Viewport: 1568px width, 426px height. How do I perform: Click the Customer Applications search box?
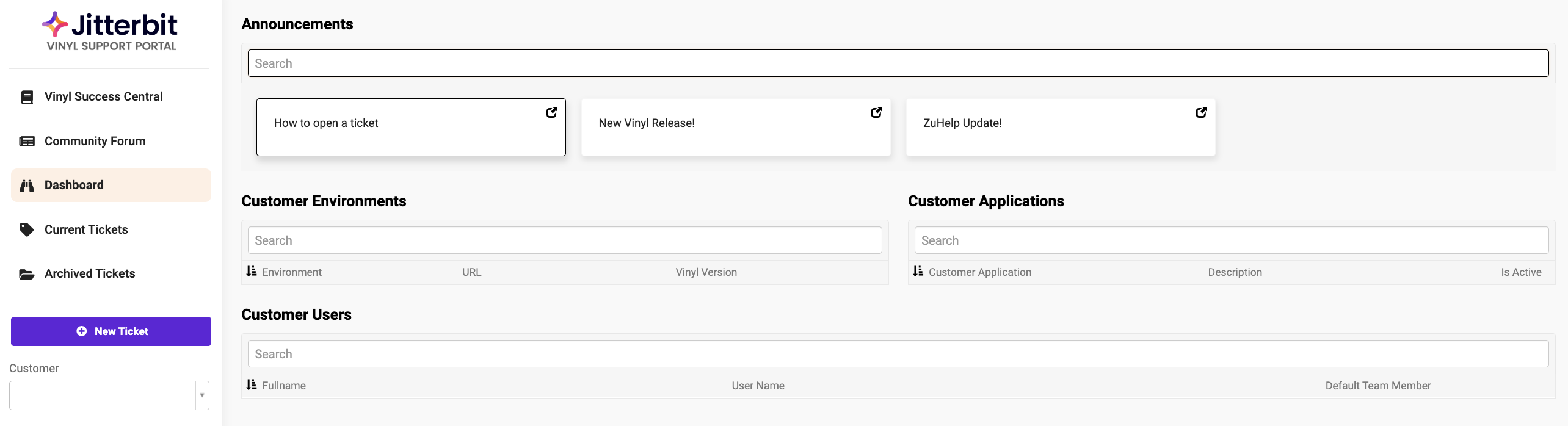pos(1232,240)
